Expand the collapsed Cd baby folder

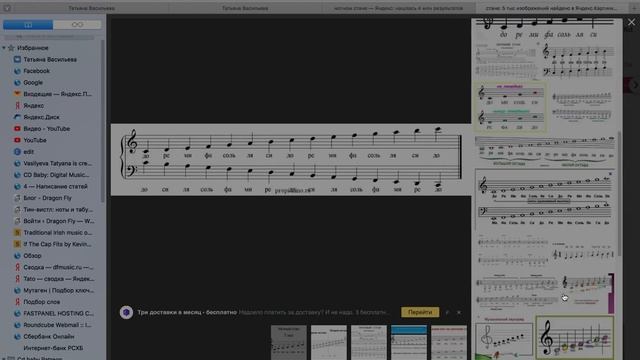(4, 358)
